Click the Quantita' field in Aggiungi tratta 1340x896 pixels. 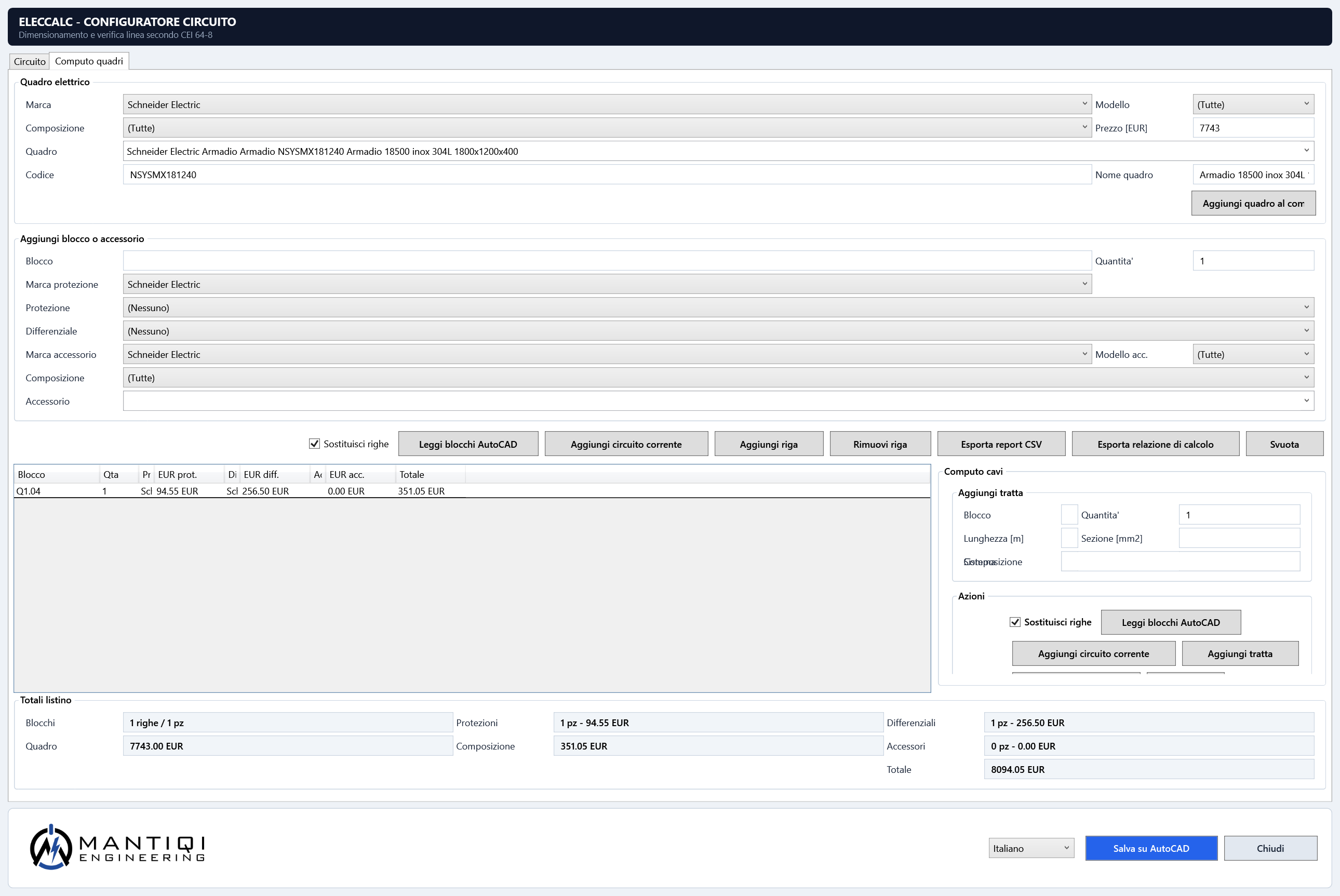1239,515
